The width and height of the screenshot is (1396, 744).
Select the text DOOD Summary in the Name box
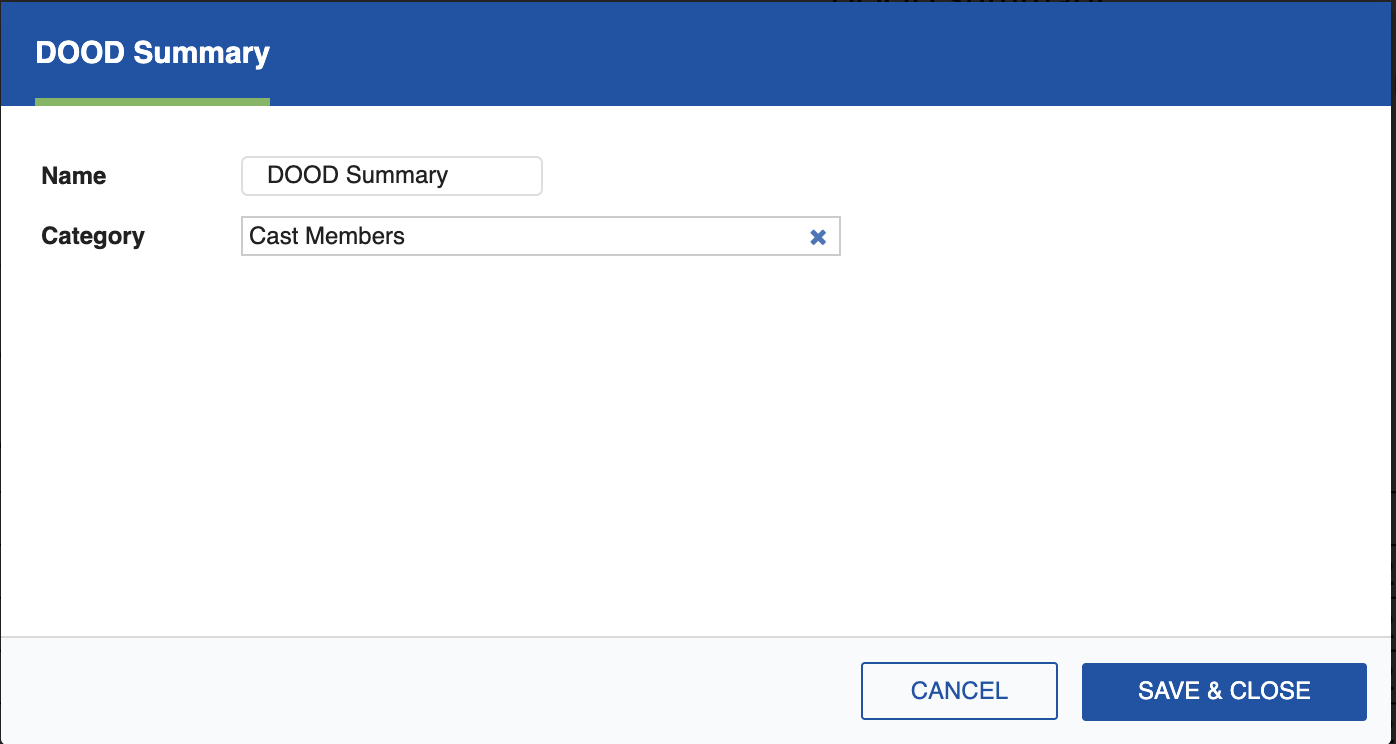pos(356,175)
